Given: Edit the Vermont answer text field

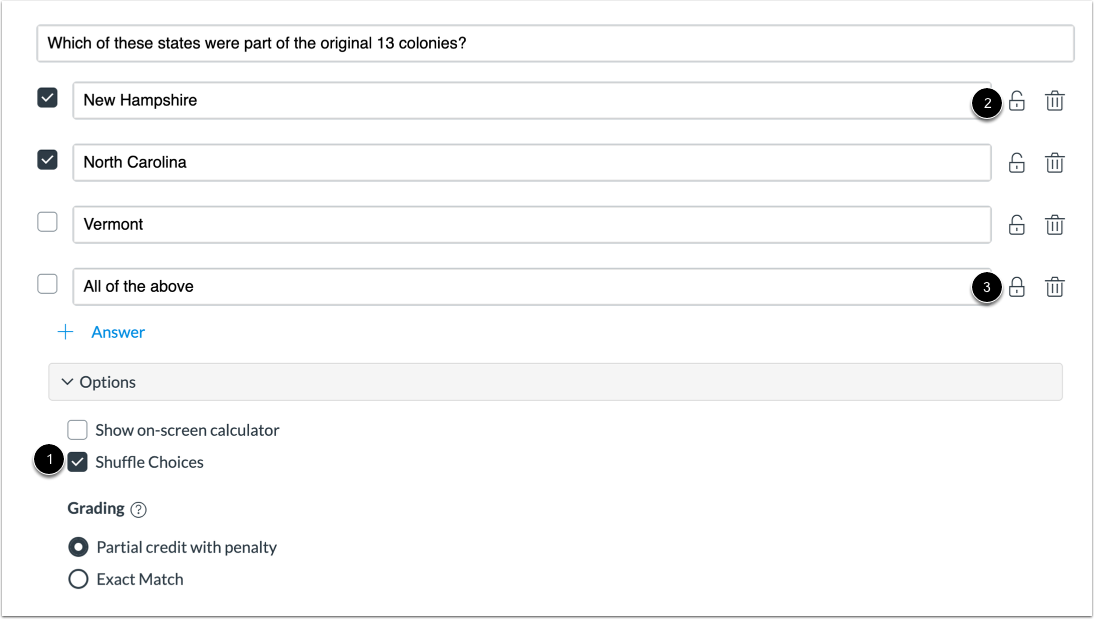Looking at the screenshot, I should tap(531, 224).
